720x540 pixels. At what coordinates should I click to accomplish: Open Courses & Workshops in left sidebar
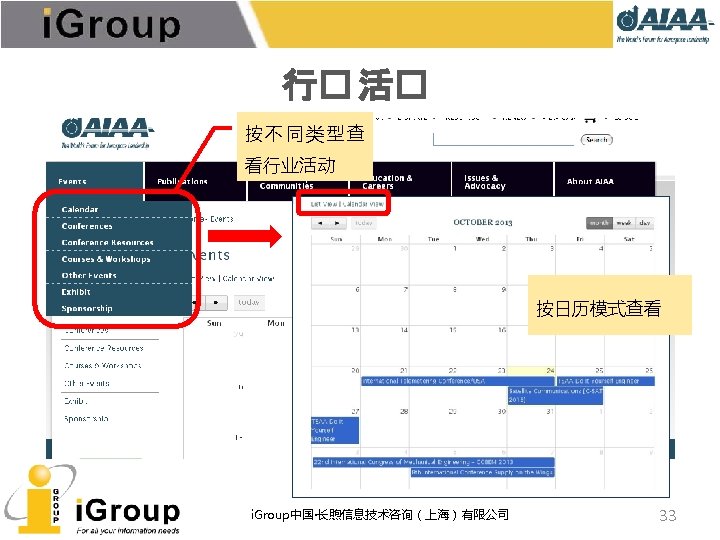click(x=102, y=366)
